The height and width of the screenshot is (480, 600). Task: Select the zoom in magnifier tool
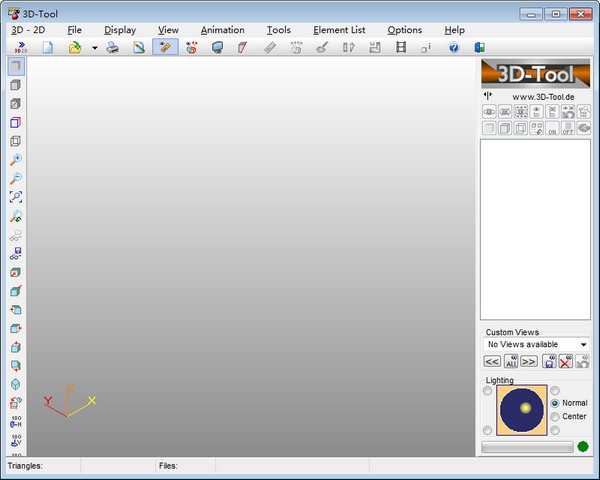pyautogui.click(x=15, y=160)
